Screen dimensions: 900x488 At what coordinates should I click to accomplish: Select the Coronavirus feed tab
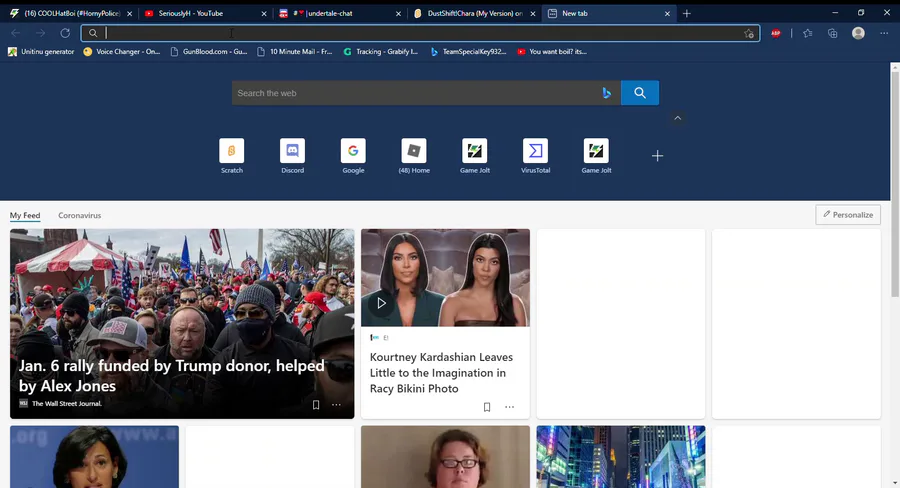(79, 215)
